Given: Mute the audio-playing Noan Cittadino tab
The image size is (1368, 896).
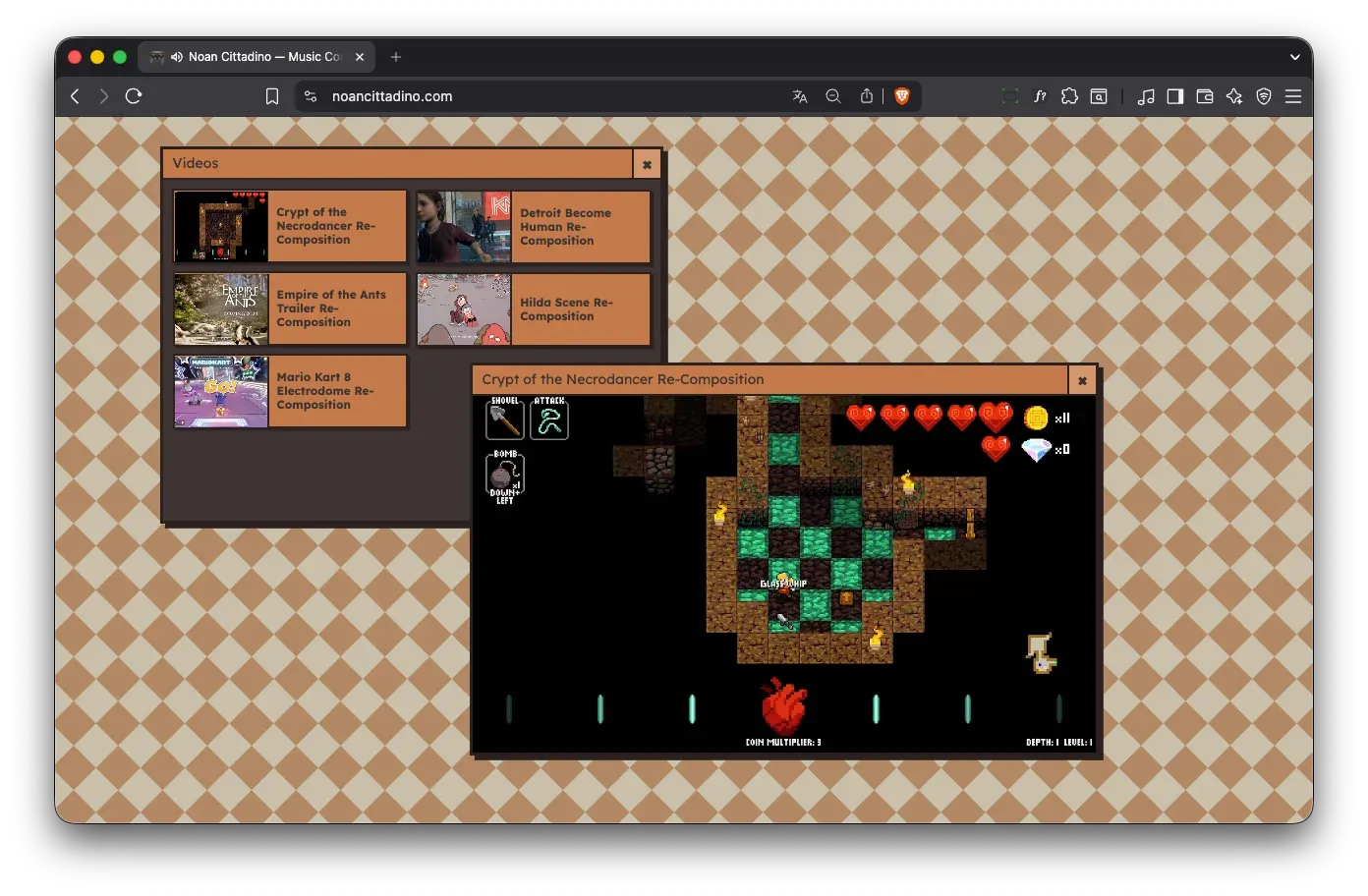Looking at the screenshot, I should point(177,57).
